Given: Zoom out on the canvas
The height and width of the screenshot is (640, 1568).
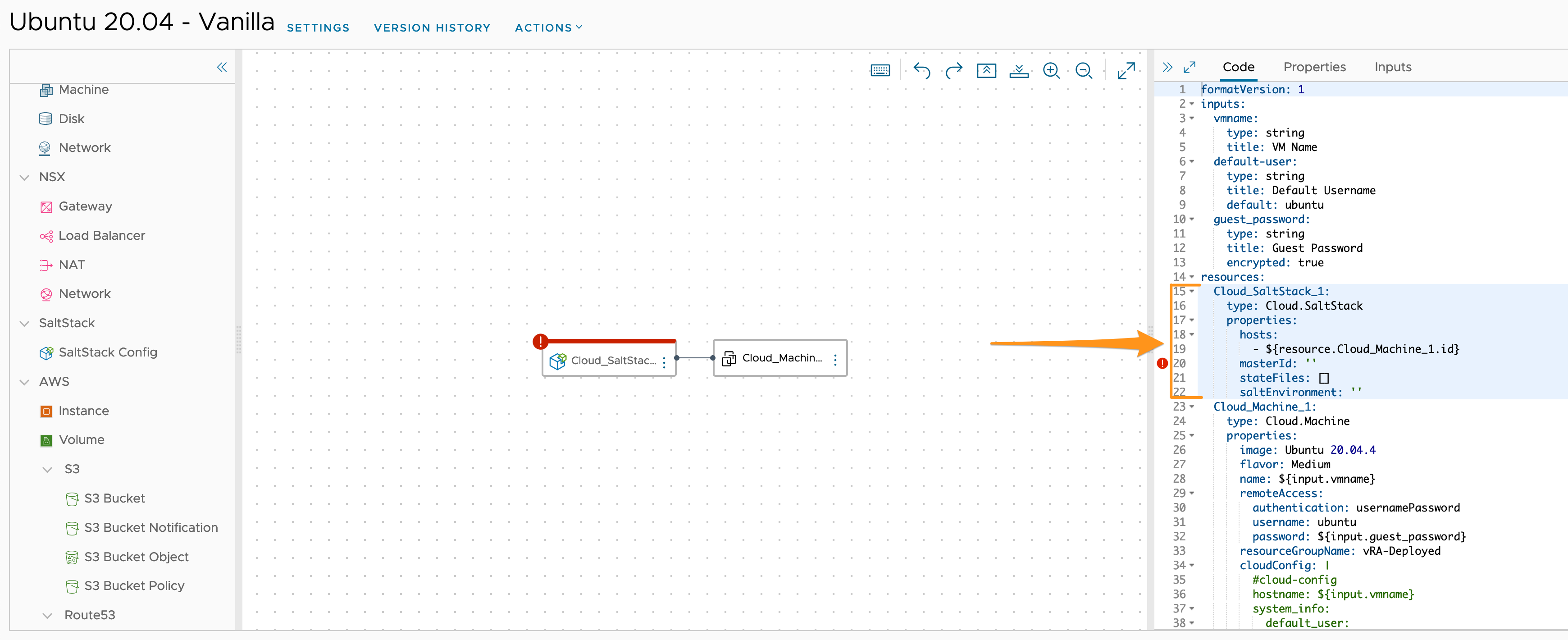Looking at the screenshot, I should tap(1084, 71).
